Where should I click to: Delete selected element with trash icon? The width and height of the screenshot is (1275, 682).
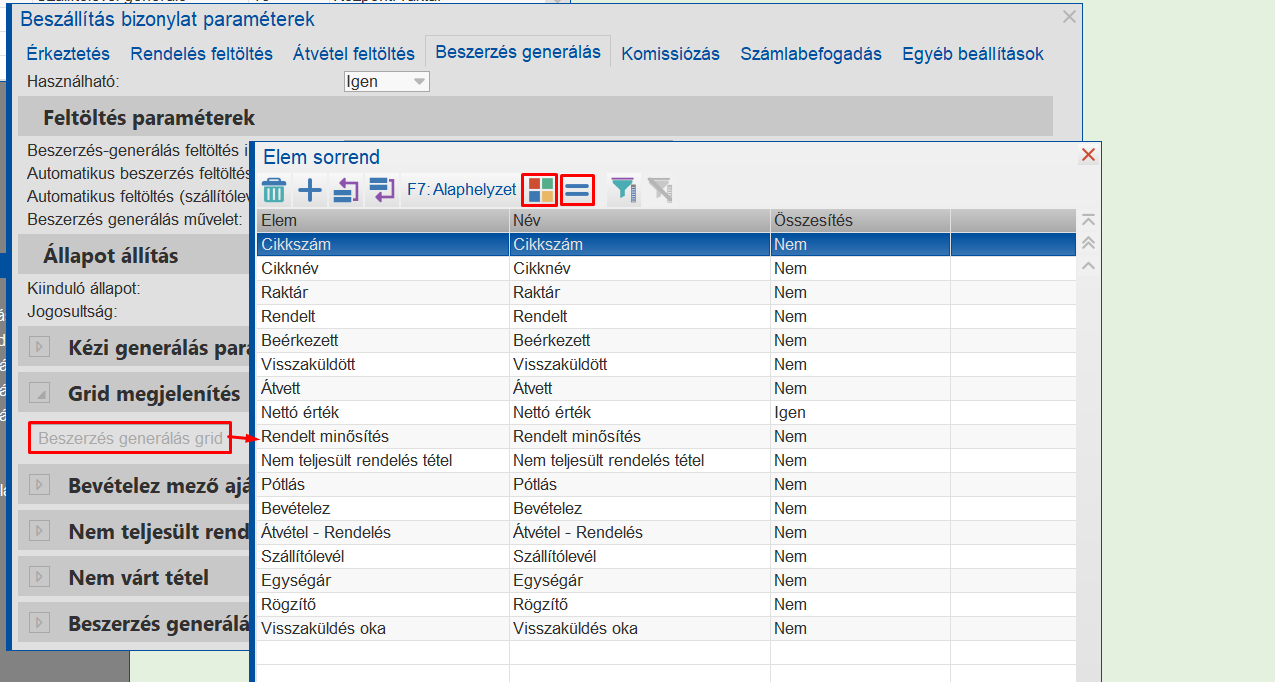coord(274,189)
